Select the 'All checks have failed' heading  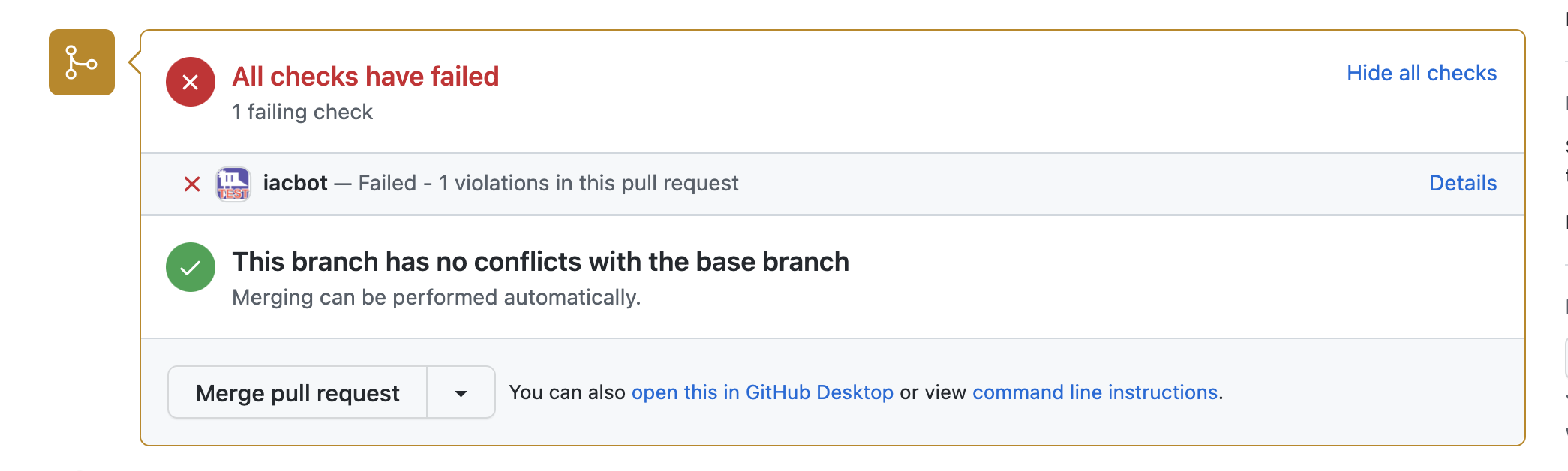[365, 76]
